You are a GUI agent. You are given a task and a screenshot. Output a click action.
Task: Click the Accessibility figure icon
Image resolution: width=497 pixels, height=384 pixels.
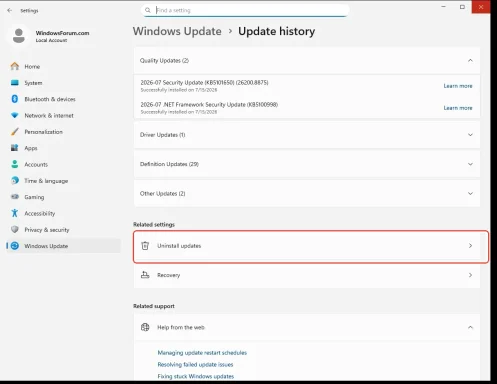tap(15, 213)
